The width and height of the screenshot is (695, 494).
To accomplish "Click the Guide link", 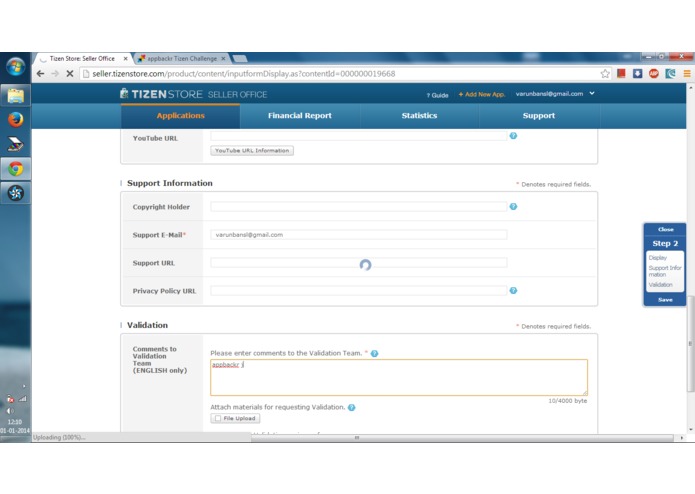I will 437,95.
